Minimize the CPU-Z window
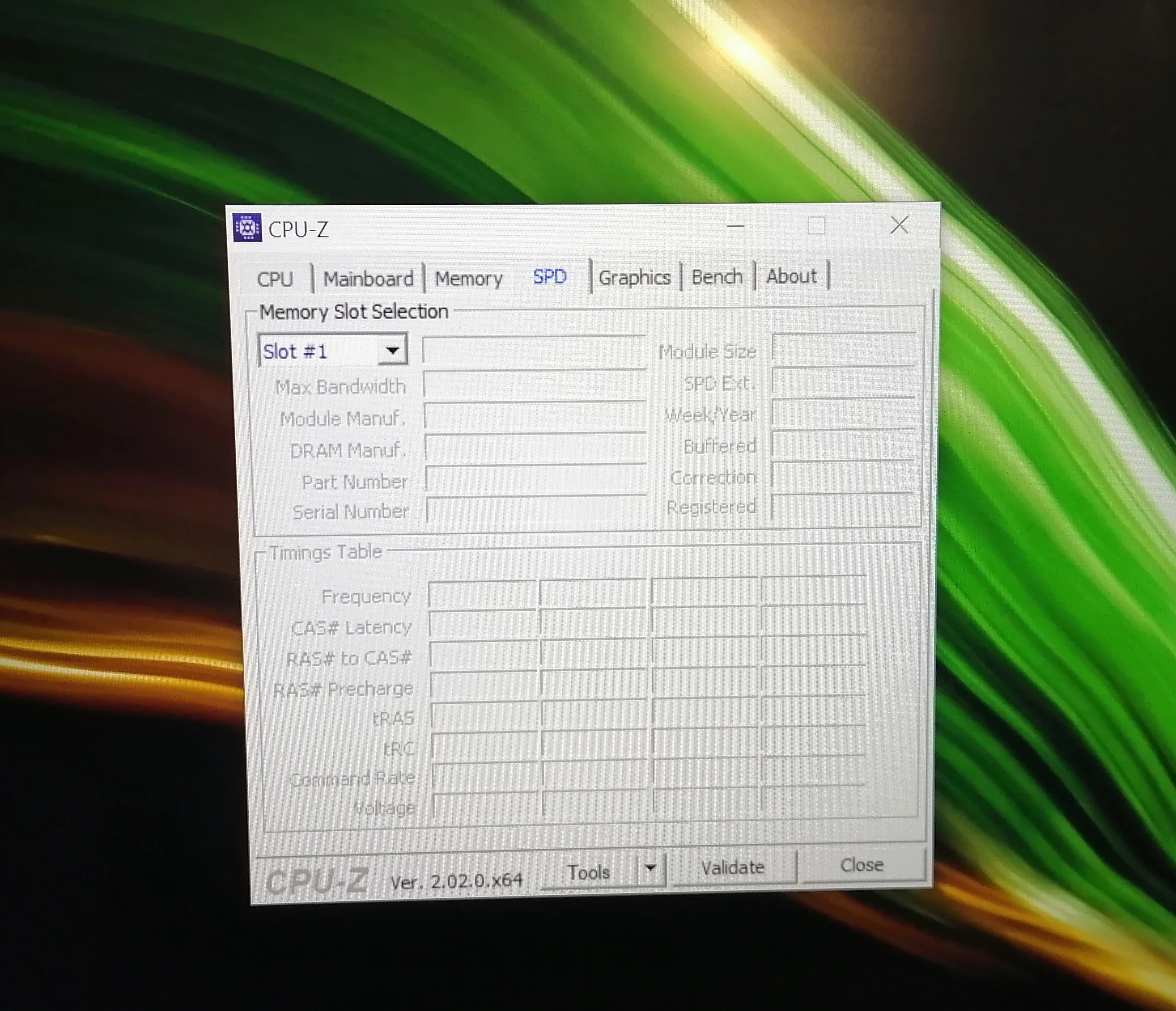The width and height of the screenshot is (1176, 1011). click(x=735, y=226)
